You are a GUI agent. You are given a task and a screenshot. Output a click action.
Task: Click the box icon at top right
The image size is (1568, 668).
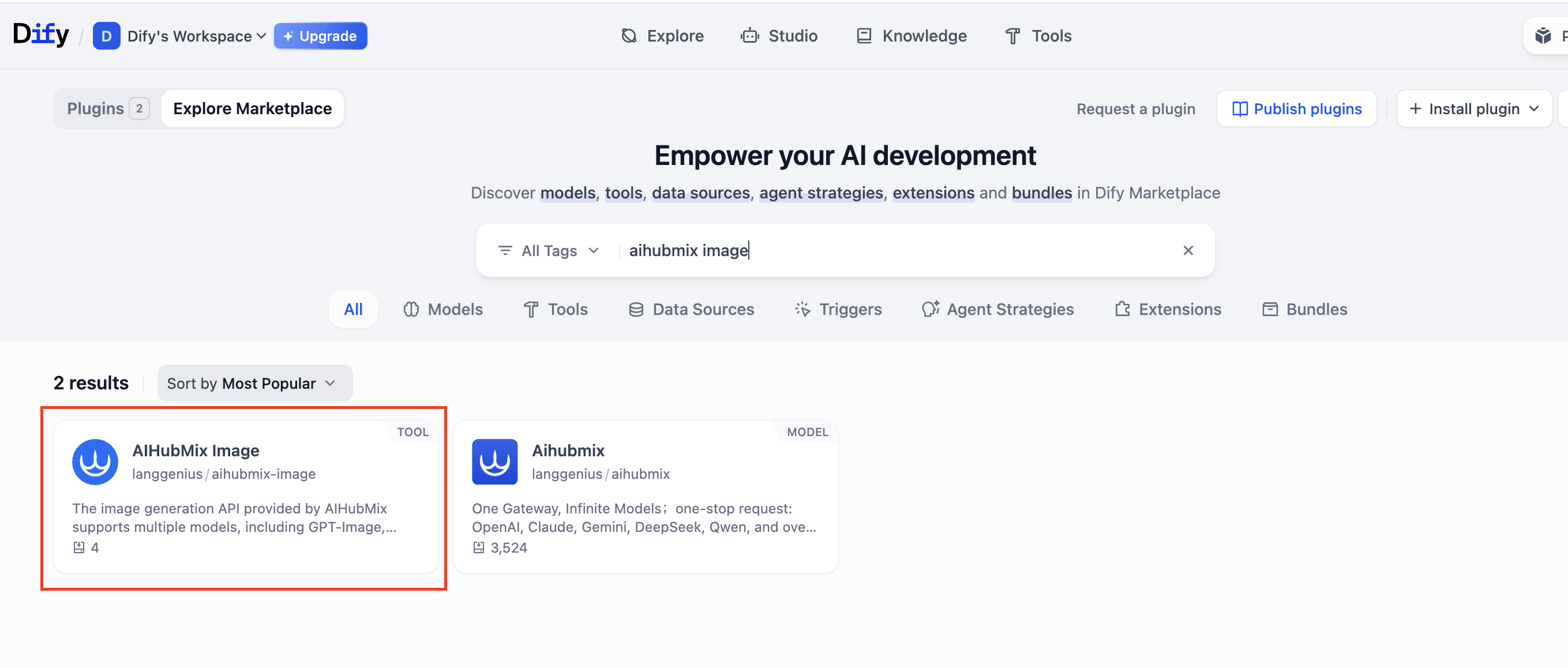click(x=1543, y=36)
